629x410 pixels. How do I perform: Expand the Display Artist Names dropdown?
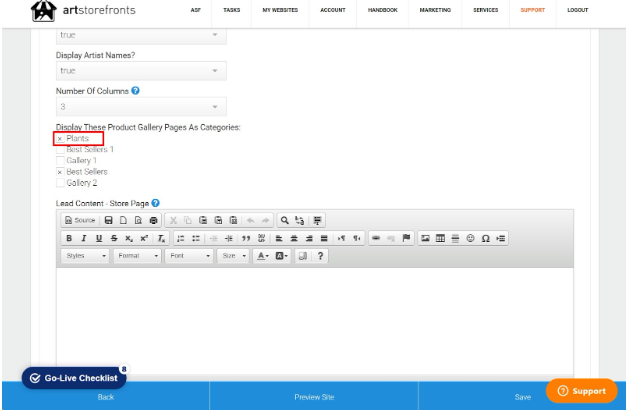point(141,71)
